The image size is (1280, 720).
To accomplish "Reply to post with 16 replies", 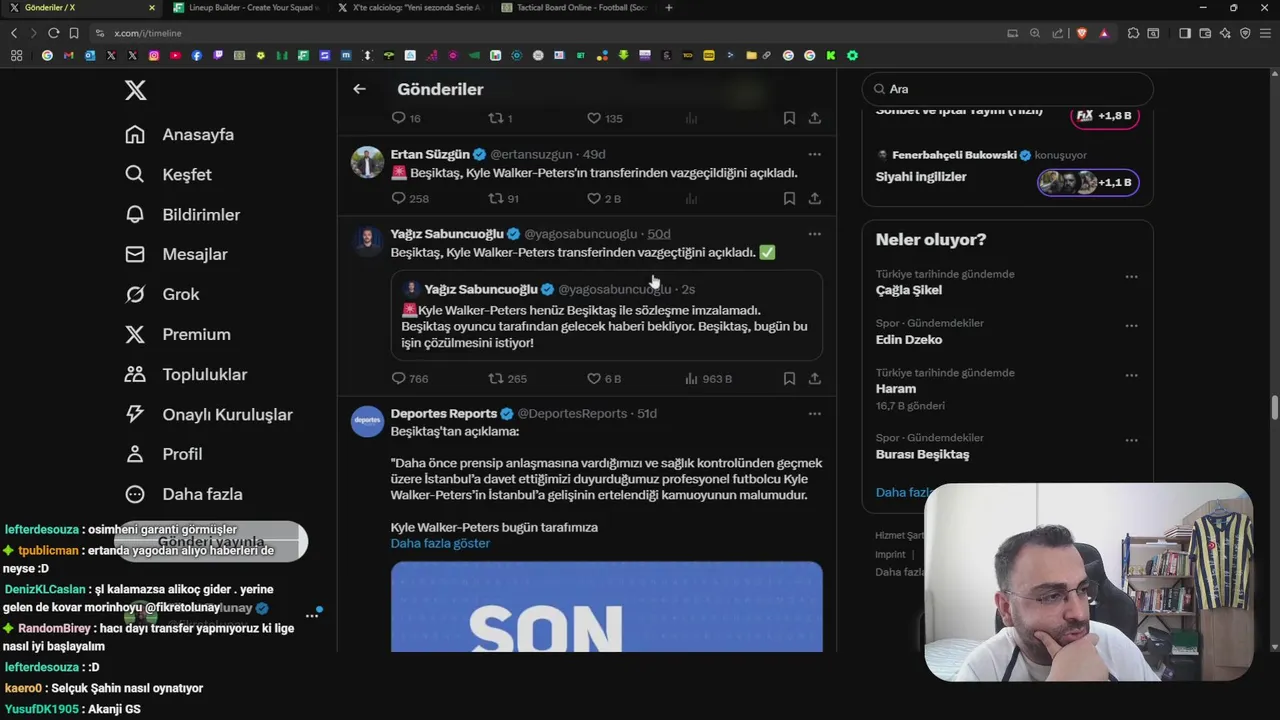I will click(x=406, y=118).
